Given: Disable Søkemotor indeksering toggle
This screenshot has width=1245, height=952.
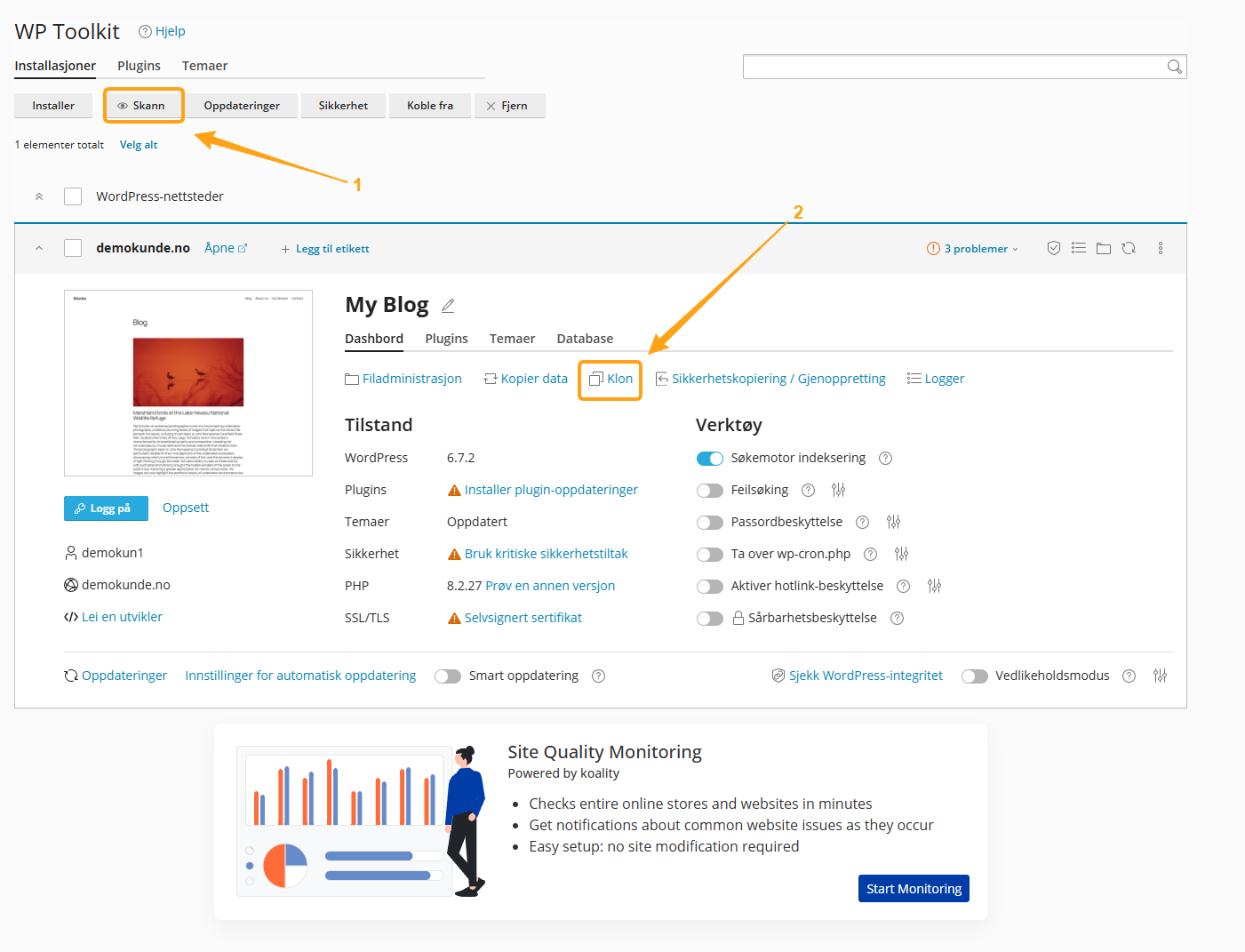Looking at the screenshot, I should 710,459.
